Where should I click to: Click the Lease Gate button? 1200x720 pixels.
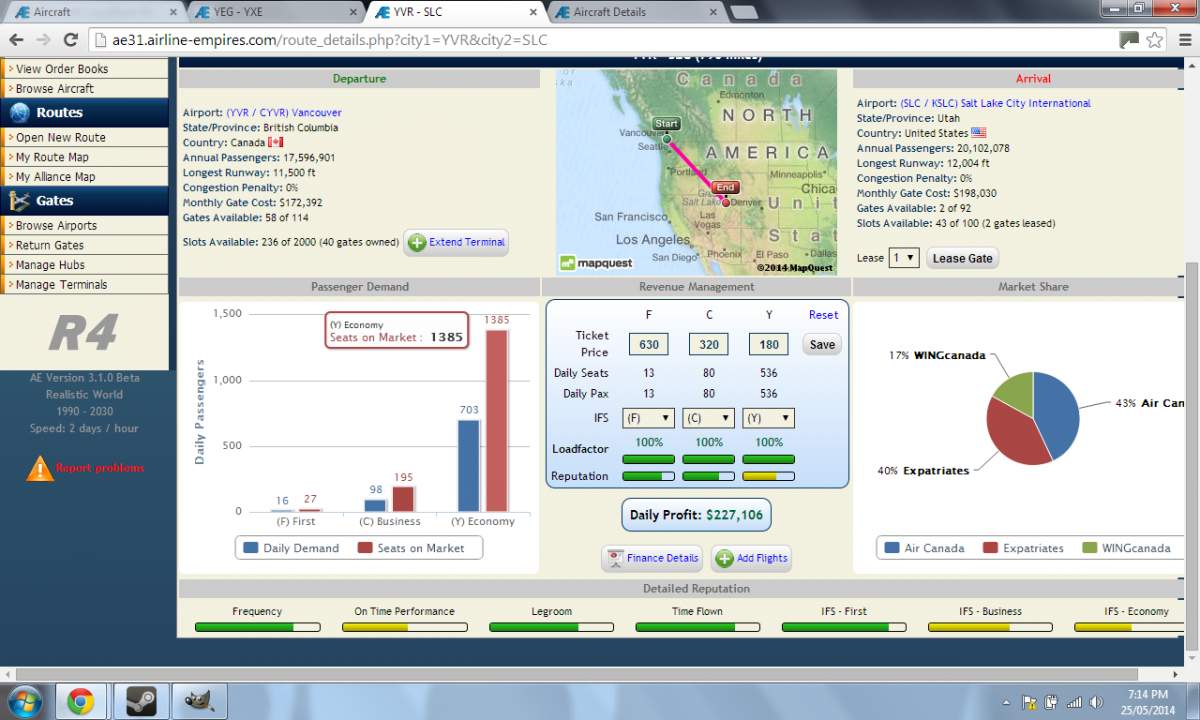click(x=963, y=258)
